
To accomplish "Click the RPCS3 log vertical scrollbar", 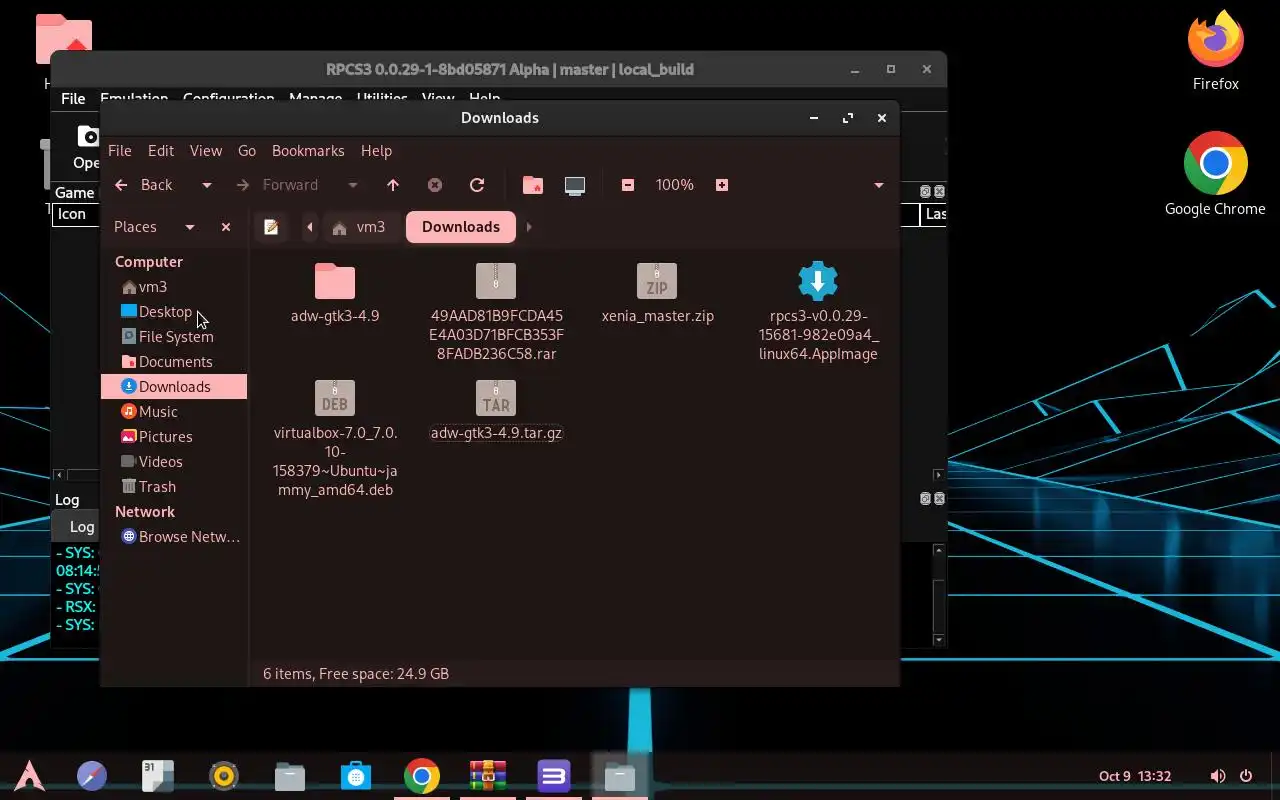I will coord(938,595).
